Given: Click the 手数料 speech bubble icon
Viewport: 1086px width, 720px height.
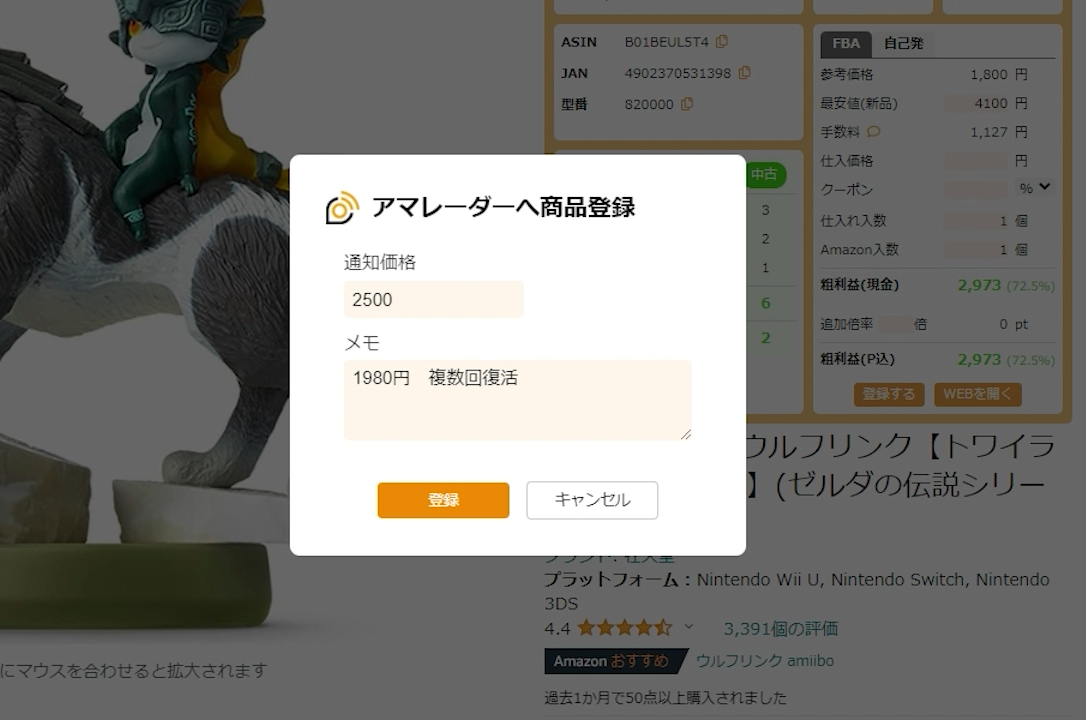Looking at the screenshot, I should [874, 132].
